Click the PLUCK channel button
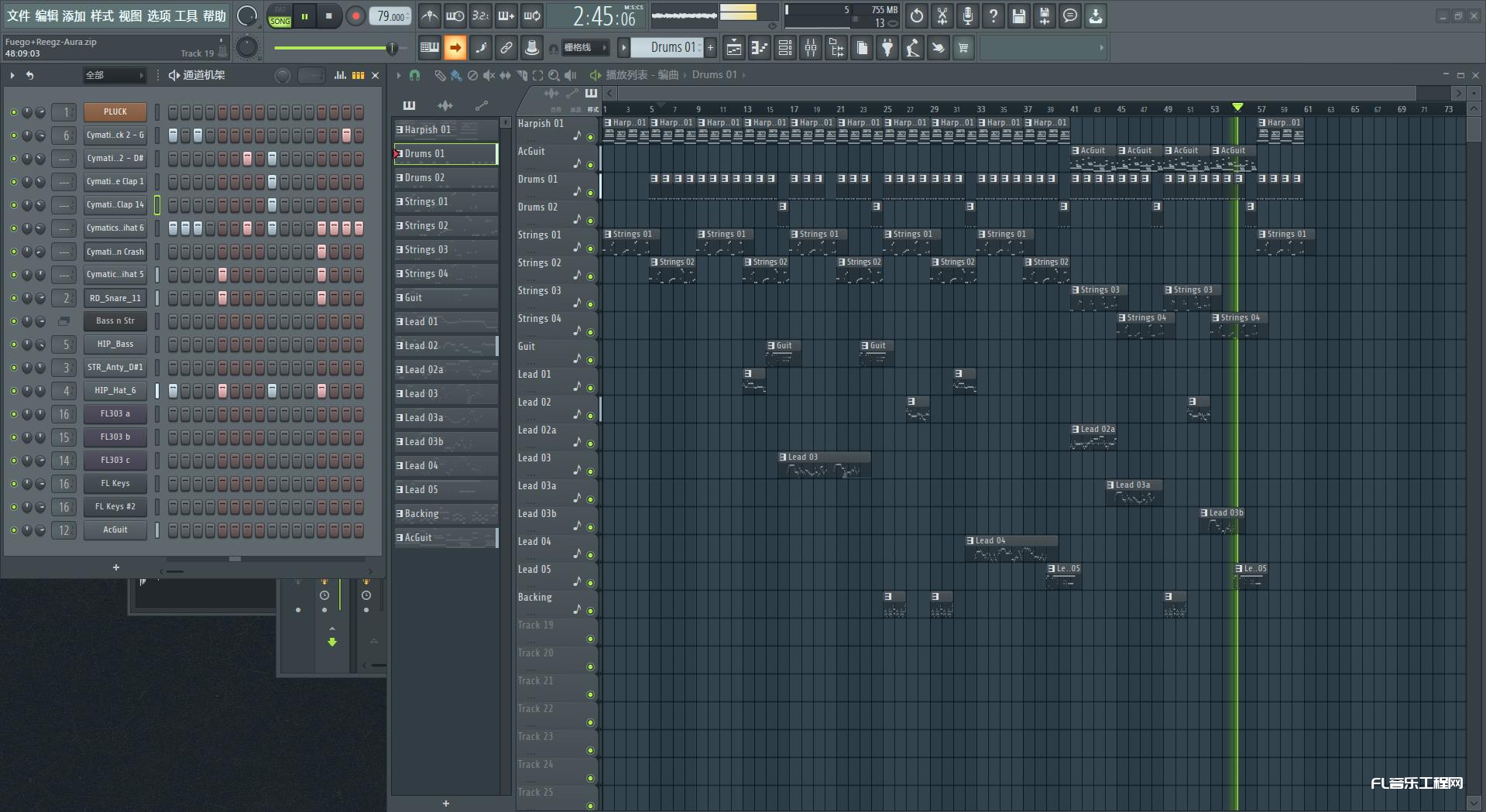 115,112
